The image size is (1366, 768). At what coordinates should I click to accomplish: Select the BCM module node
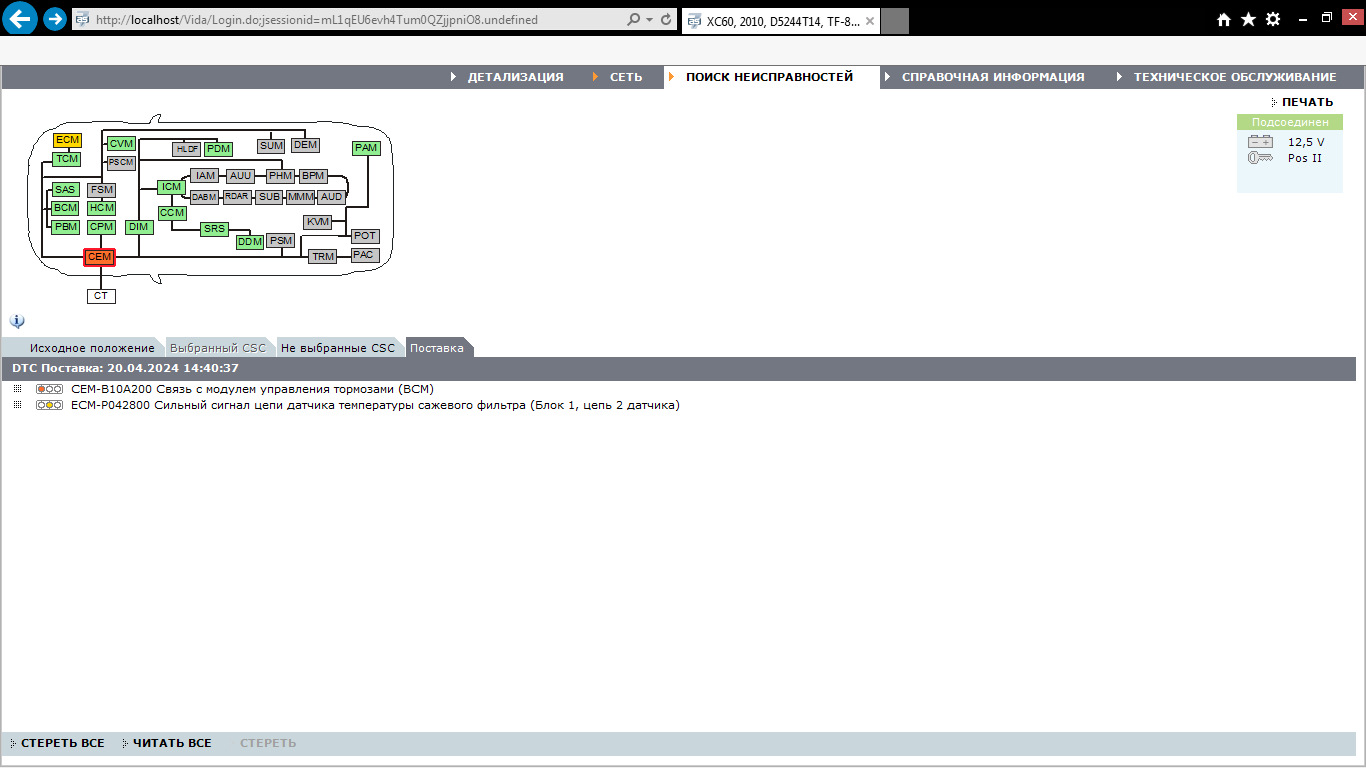coord(65,208)
